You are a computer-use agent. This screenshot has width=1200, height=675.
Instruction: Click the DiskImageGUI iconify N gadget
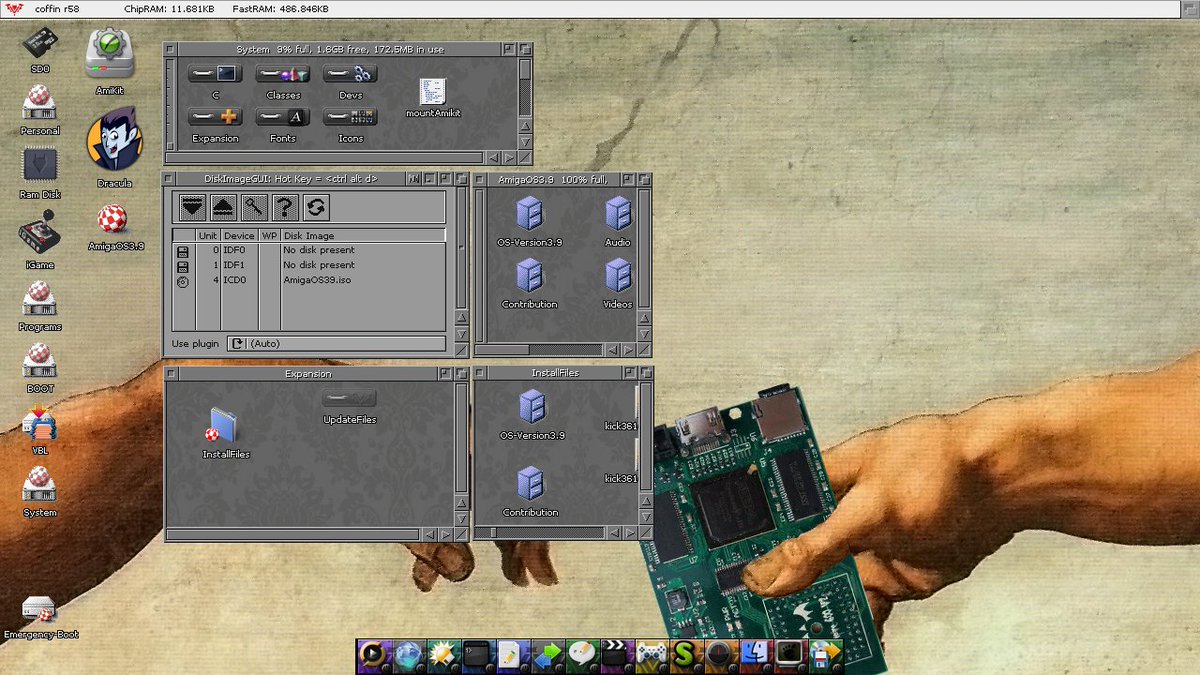414,178
